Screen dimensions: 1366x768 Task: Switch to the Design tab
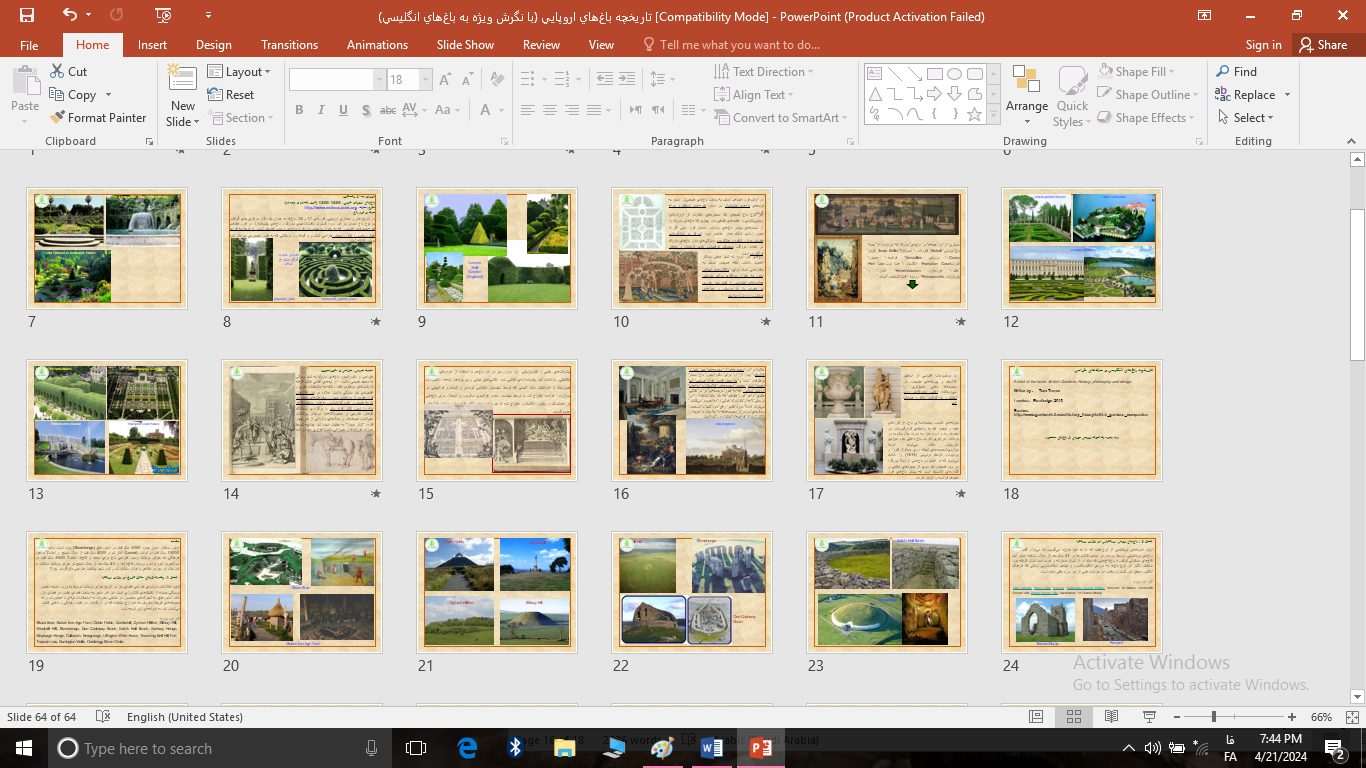coord(213,45)
